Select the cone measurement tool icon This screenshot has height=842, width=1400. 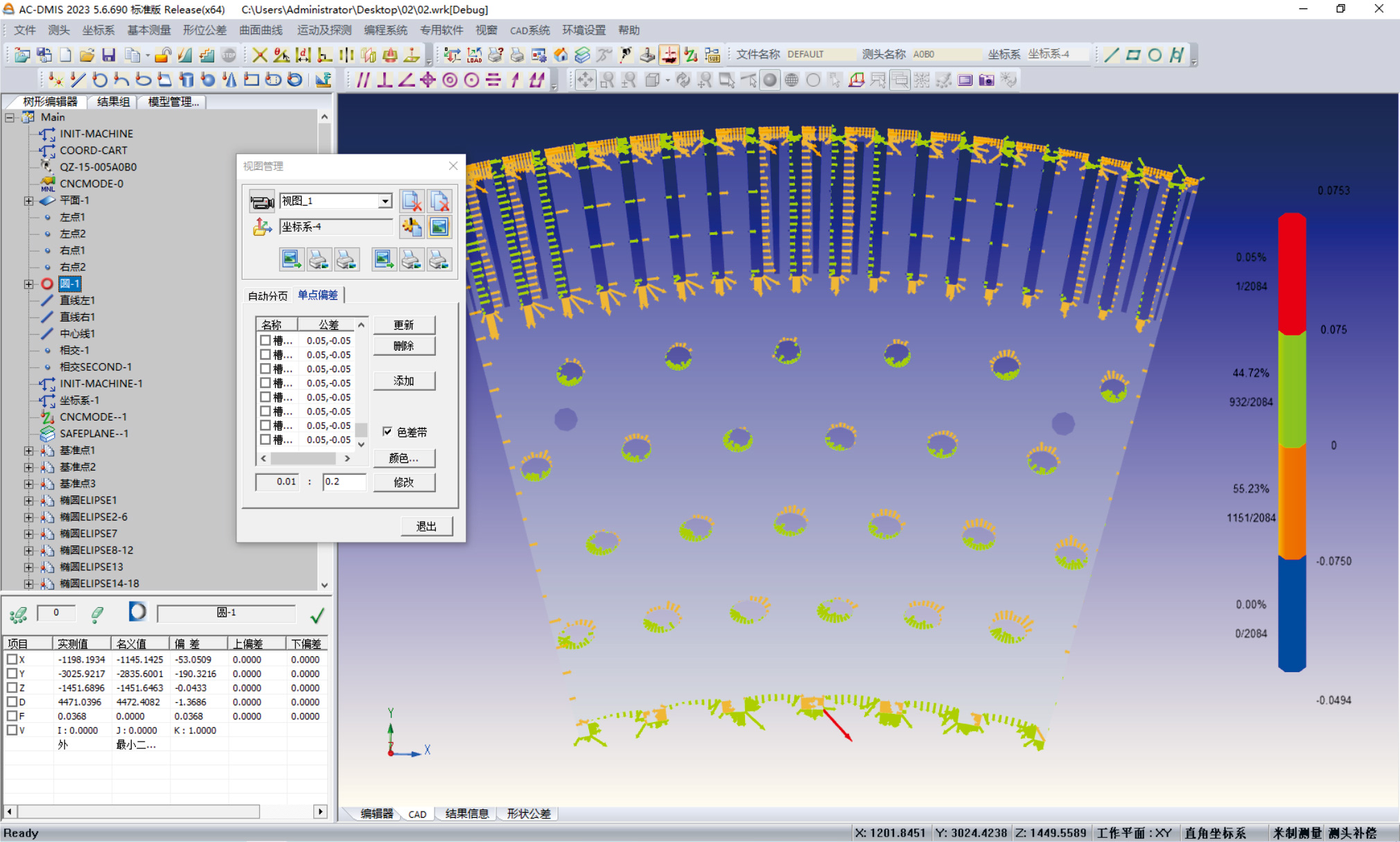pos(229,80)
